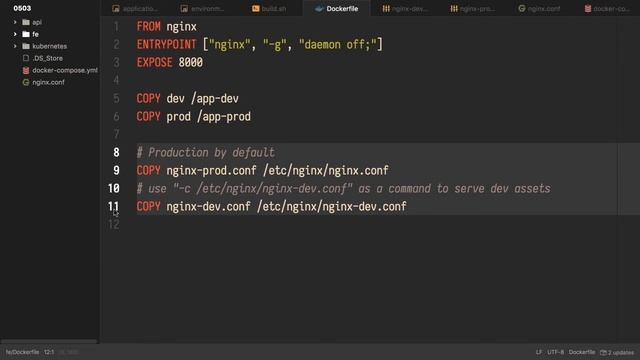Change Dockerfile grammar in status bar
Screen dimensions: 640x360
coord(582,352)
